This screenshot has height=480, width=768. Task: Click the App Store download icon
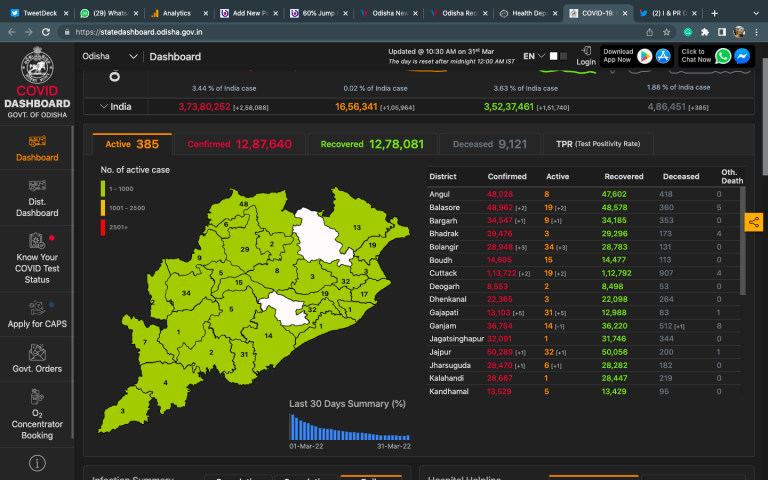pos(663,56)
